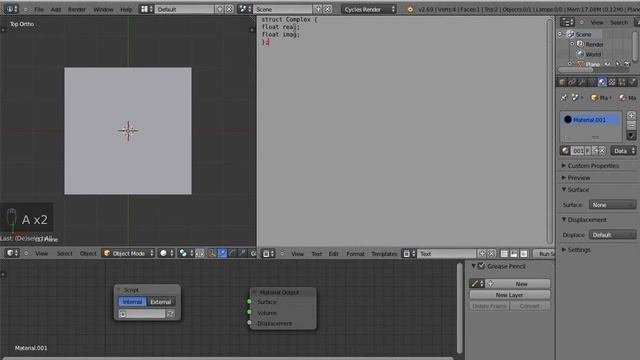Open the Object properties tab cube icon
This screenshot has width=640, height=360.
point(562,82)
